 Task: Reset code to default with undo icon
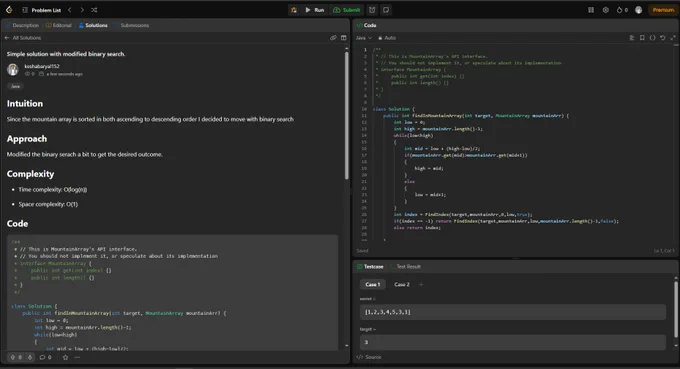(x=663, y=38)
